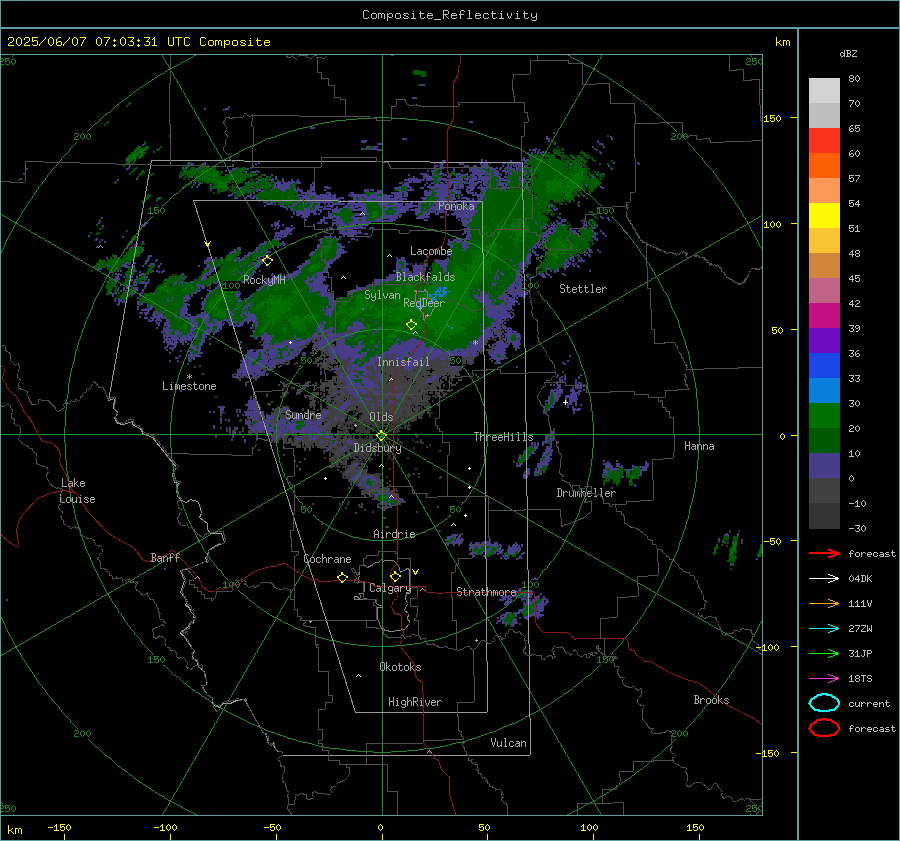Click the ThreeHills city label
This screenshot has height=841, width=900.
(503, 437)
